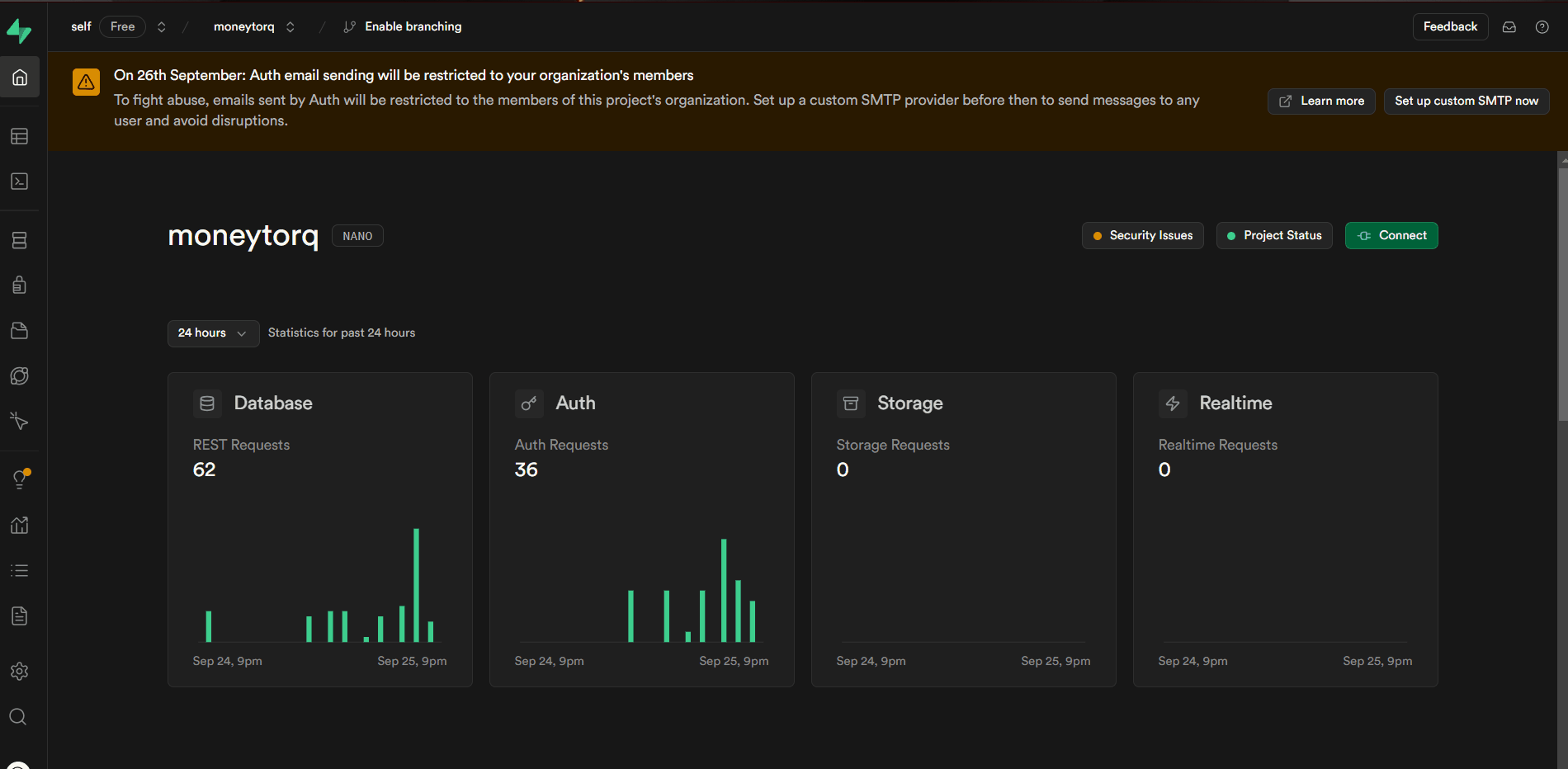
Task: Open the Database card heading
Action: 273,403
